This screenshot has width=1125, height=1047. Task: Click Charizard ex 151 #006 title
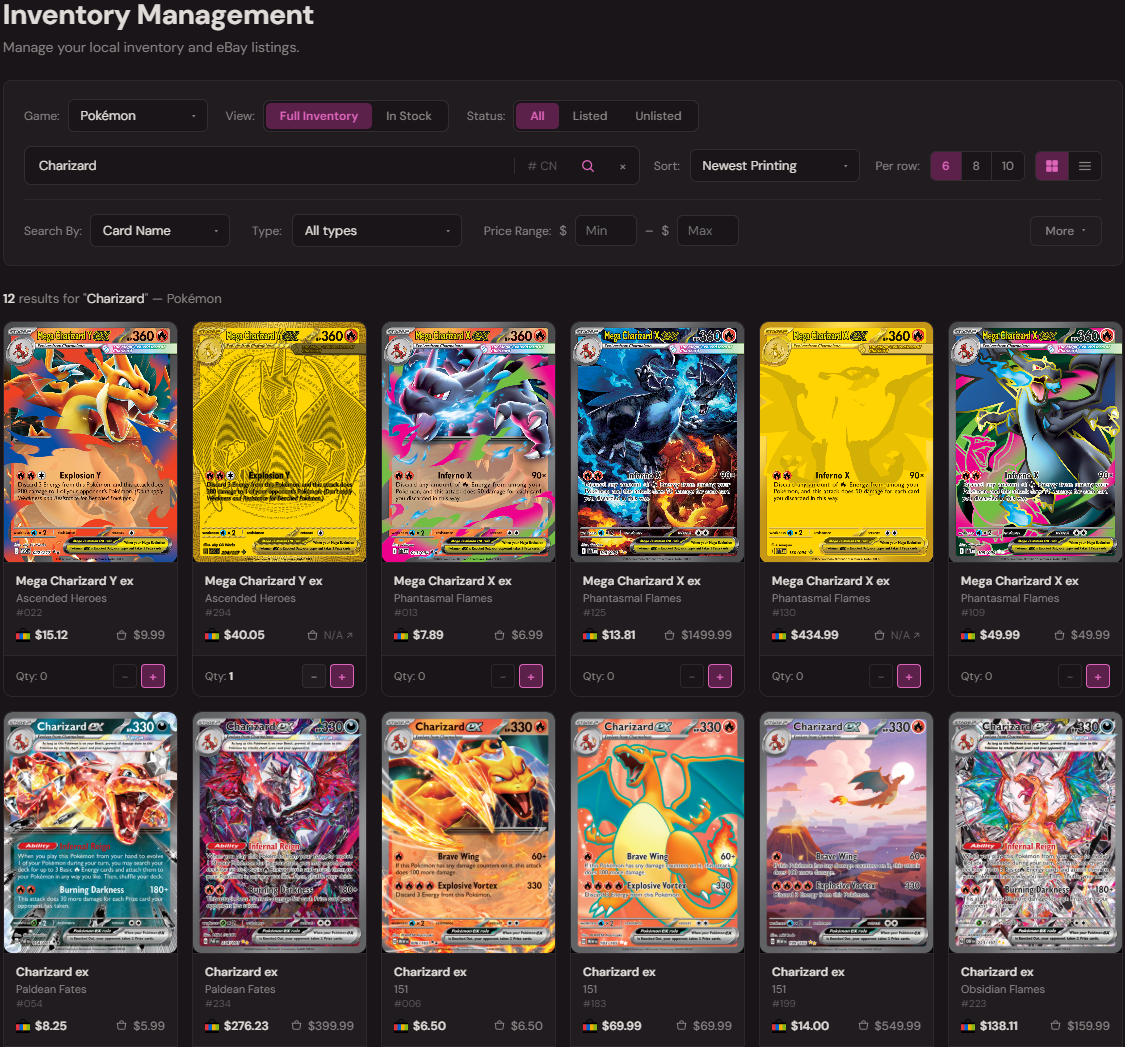pos(430,972)
